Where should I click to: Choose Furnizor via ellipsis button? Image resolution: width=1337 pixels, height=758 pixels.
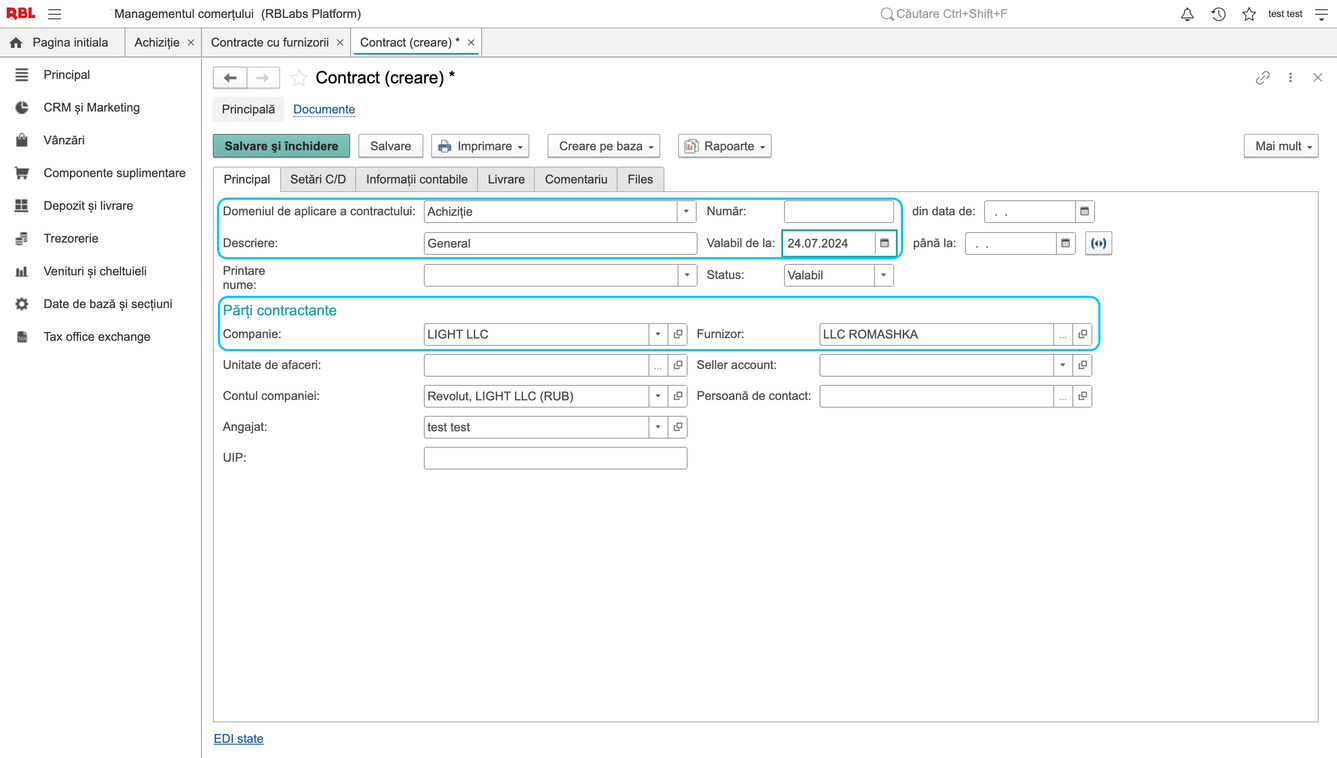pos(1063,334)
